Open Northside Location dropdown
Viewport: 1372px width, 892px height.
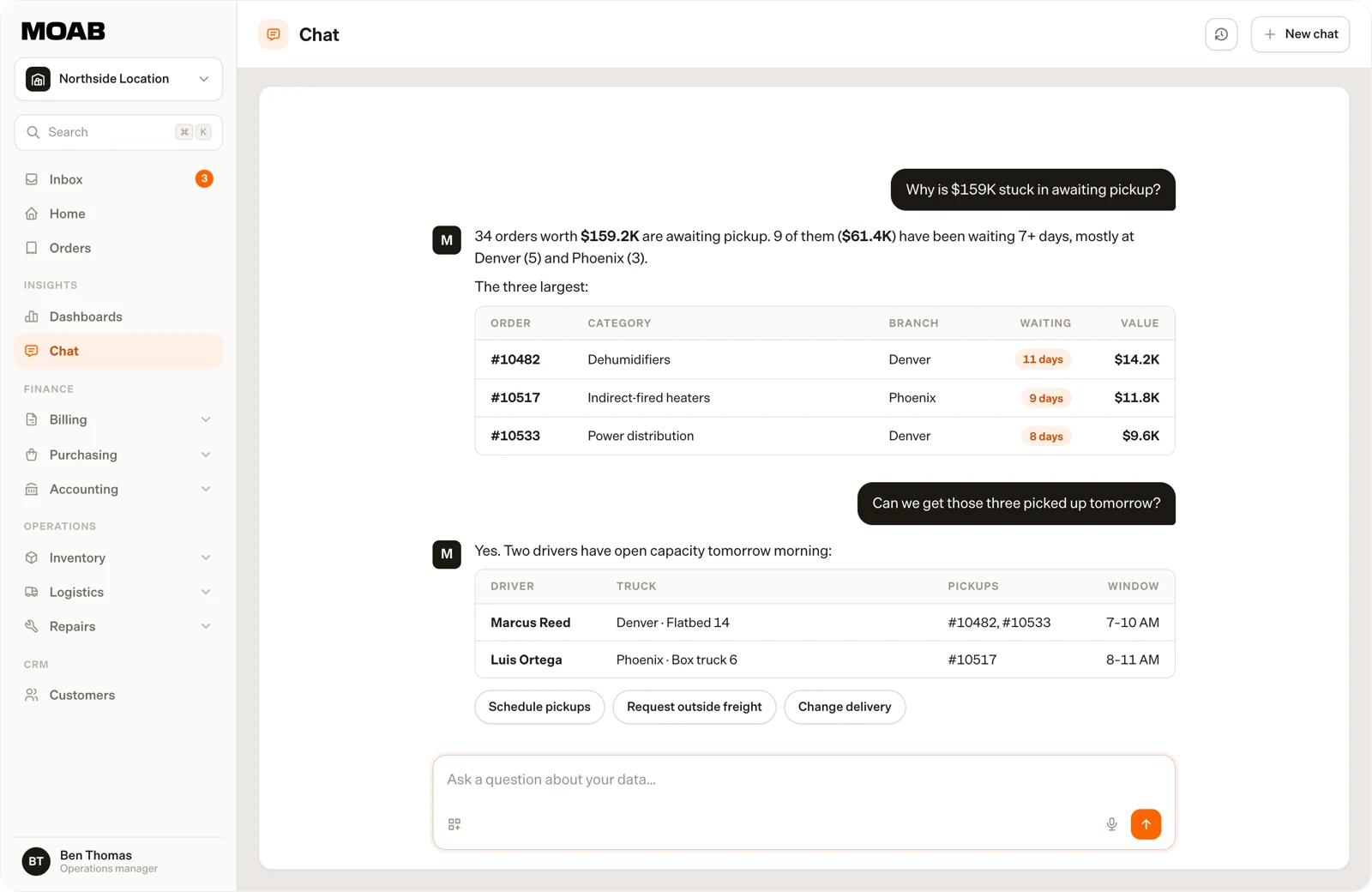tap(118, 79)
